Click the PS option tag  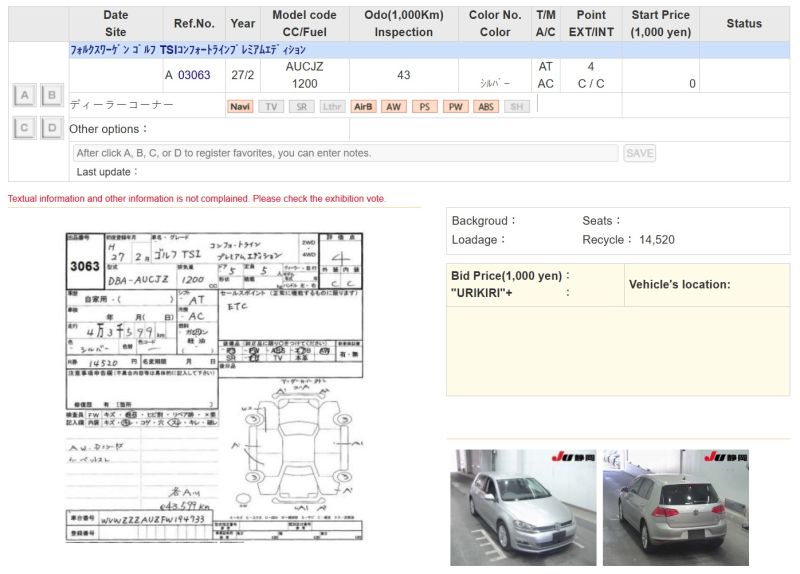[x=424, y=107]
